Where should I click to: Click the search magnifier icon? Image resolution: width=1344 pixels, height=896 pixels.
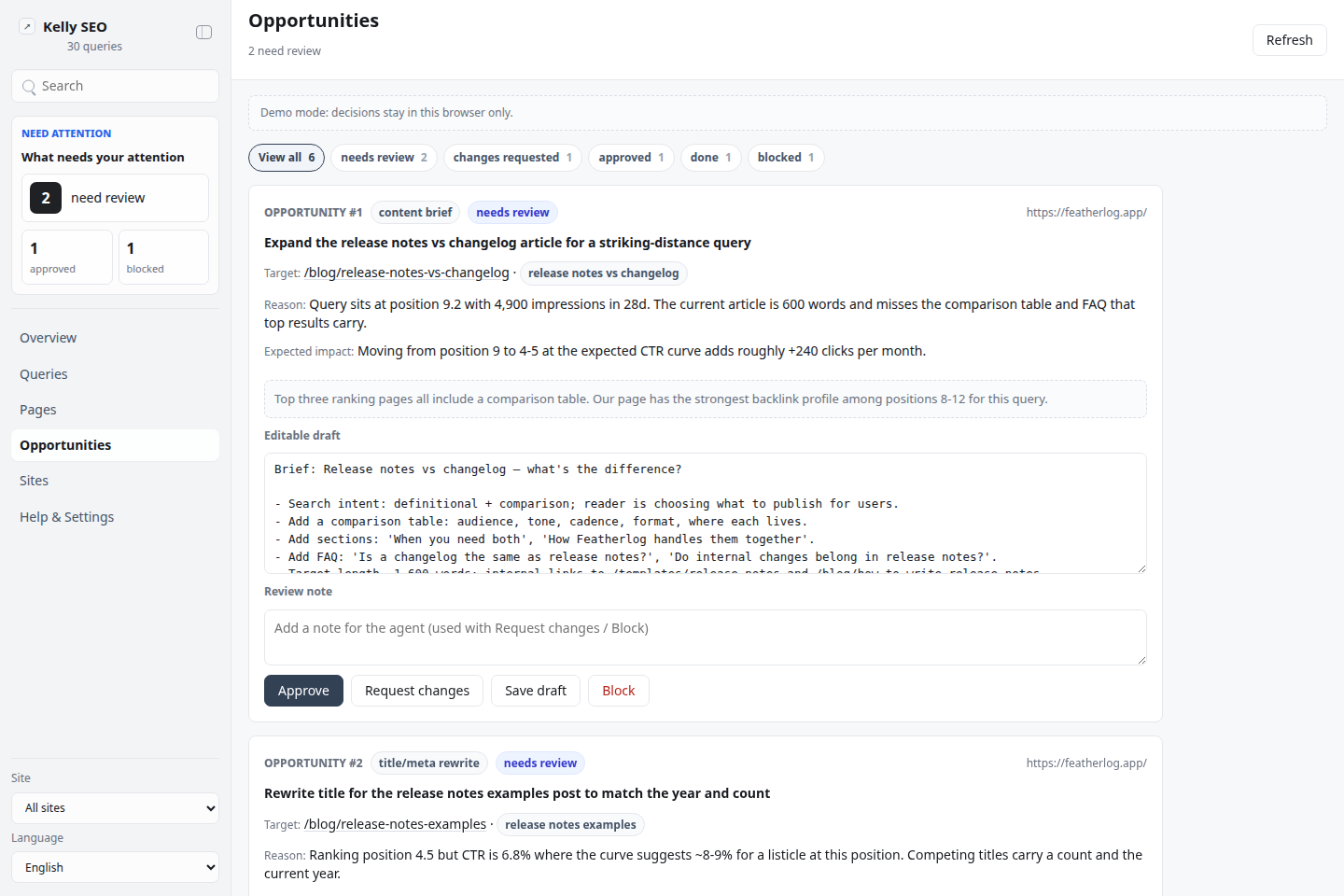pos(29,87)
